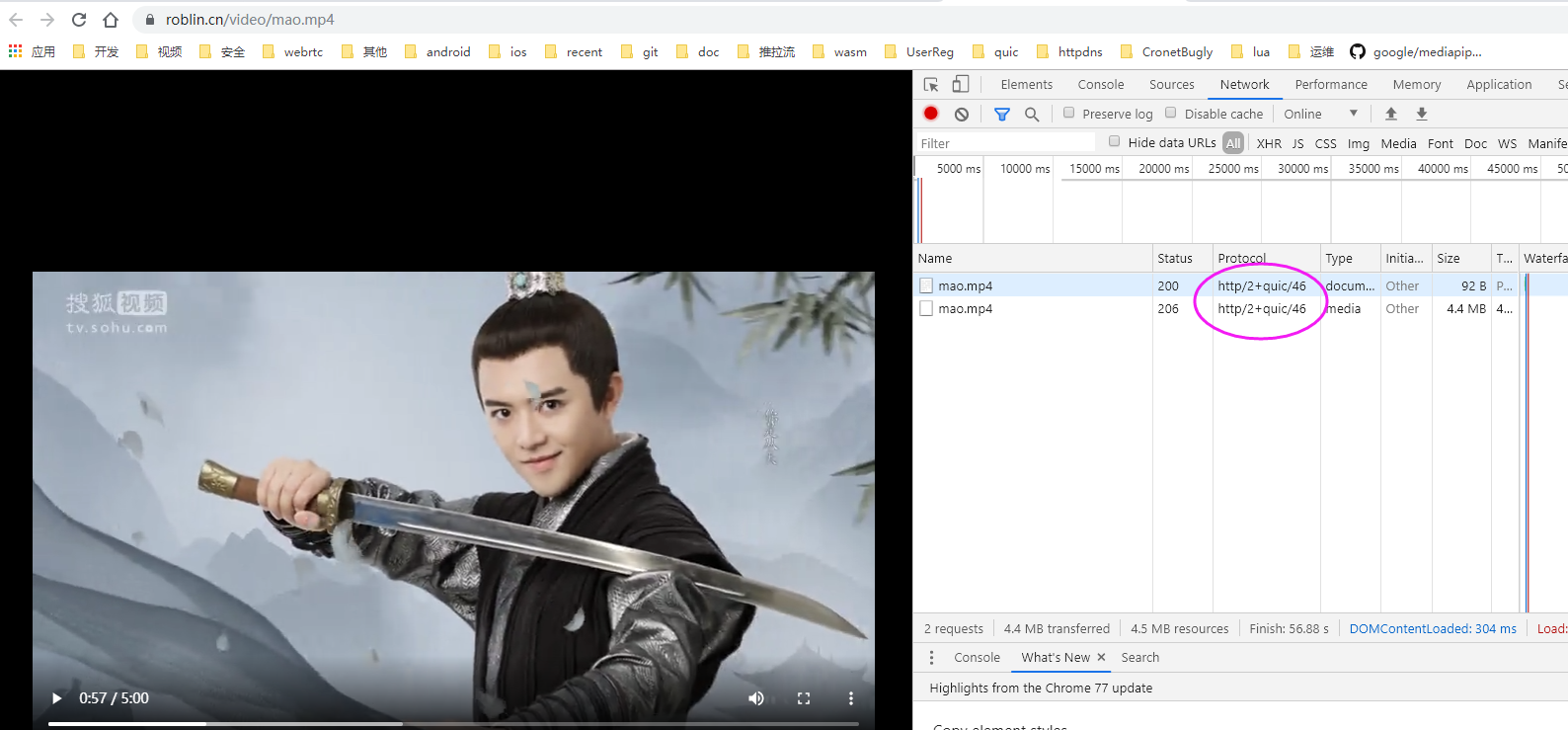This screenshot has width=1568, height=730.
Task: Clear the network log
Action: pyautogui.click(x=962, y=114)
